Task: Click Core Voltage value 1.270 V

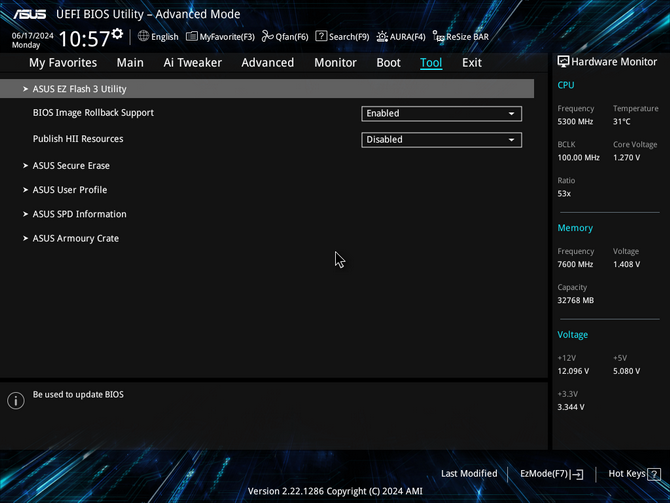Action: [626, 158]
